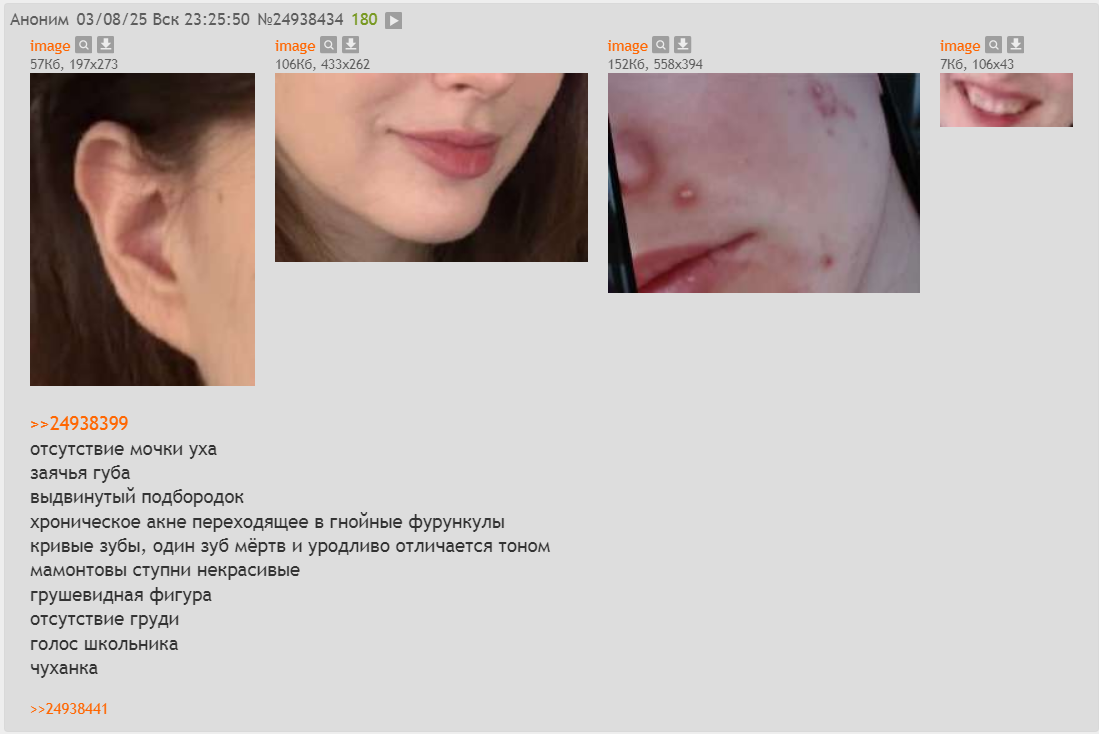The image size is (1099, 734).
Task: Expand the ear photo thumbnail
Action: tap(142, 229)
